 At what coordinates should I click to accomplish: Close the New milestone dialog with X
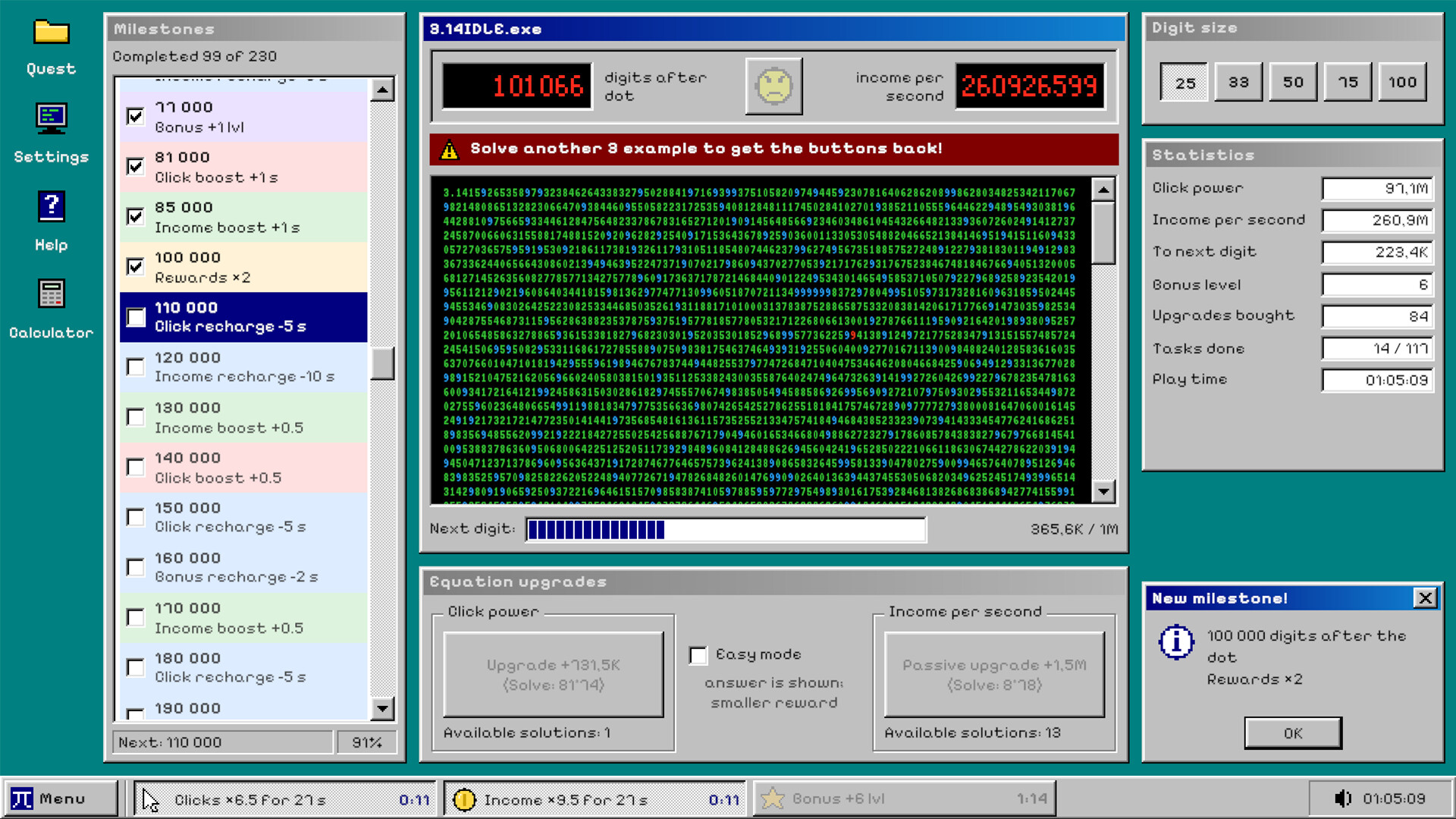(1425, 598)
